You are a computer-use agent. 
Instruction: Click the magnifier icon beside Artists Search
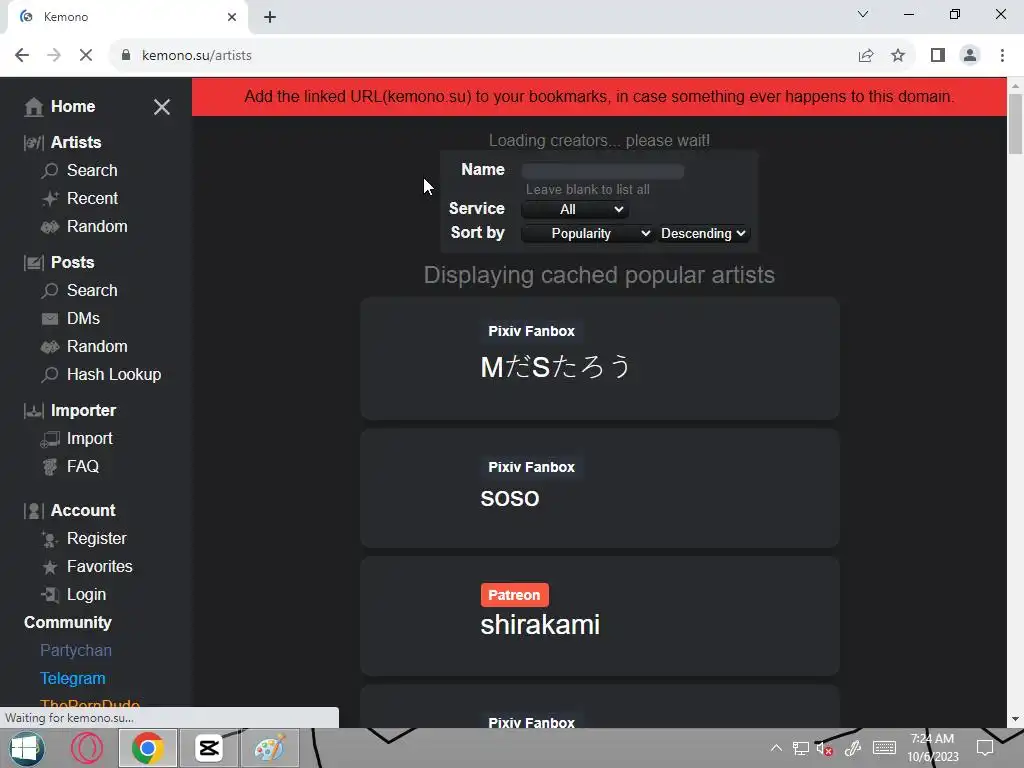[50, 171]
